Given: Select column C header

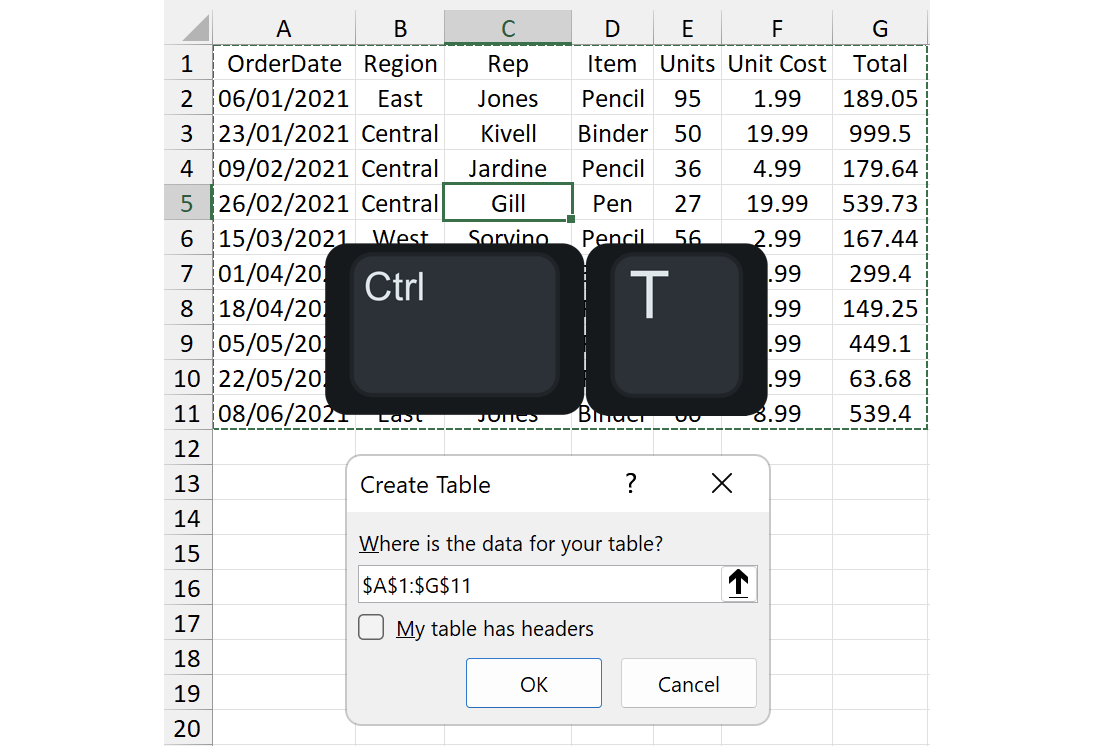Looking at the screenshot, I should pos(508,29).
